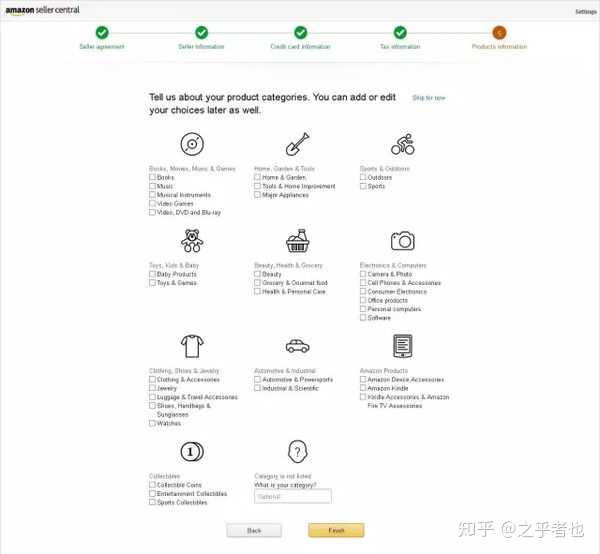Image resolution: width=600 pixels, height=554 pixels.
Task: Click the yellow Finish button
Action: [336, 530]
